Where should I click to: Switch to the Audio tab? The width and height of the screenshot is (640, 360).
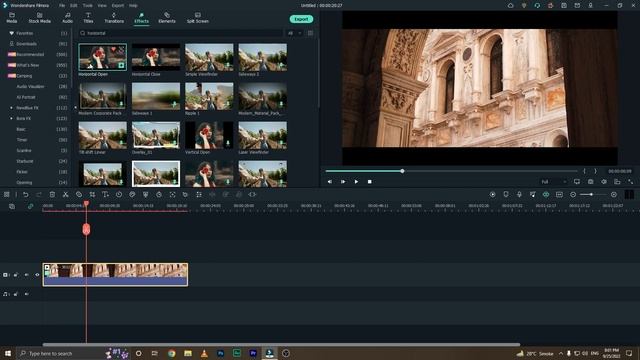coord(67,18)
